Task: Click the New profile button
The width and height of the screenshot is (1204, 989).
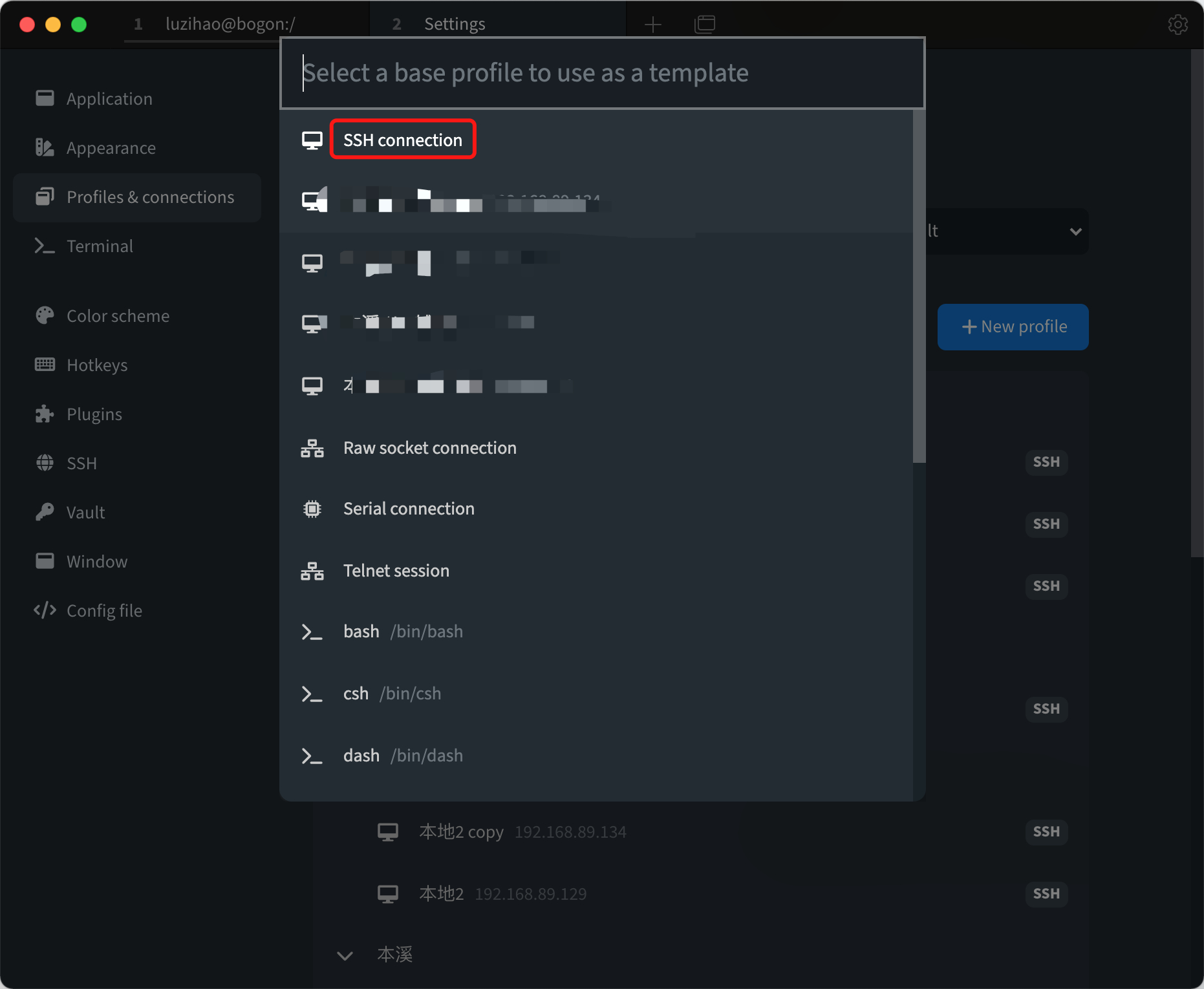Action: pyautogui.click(x=1013, y=327)
